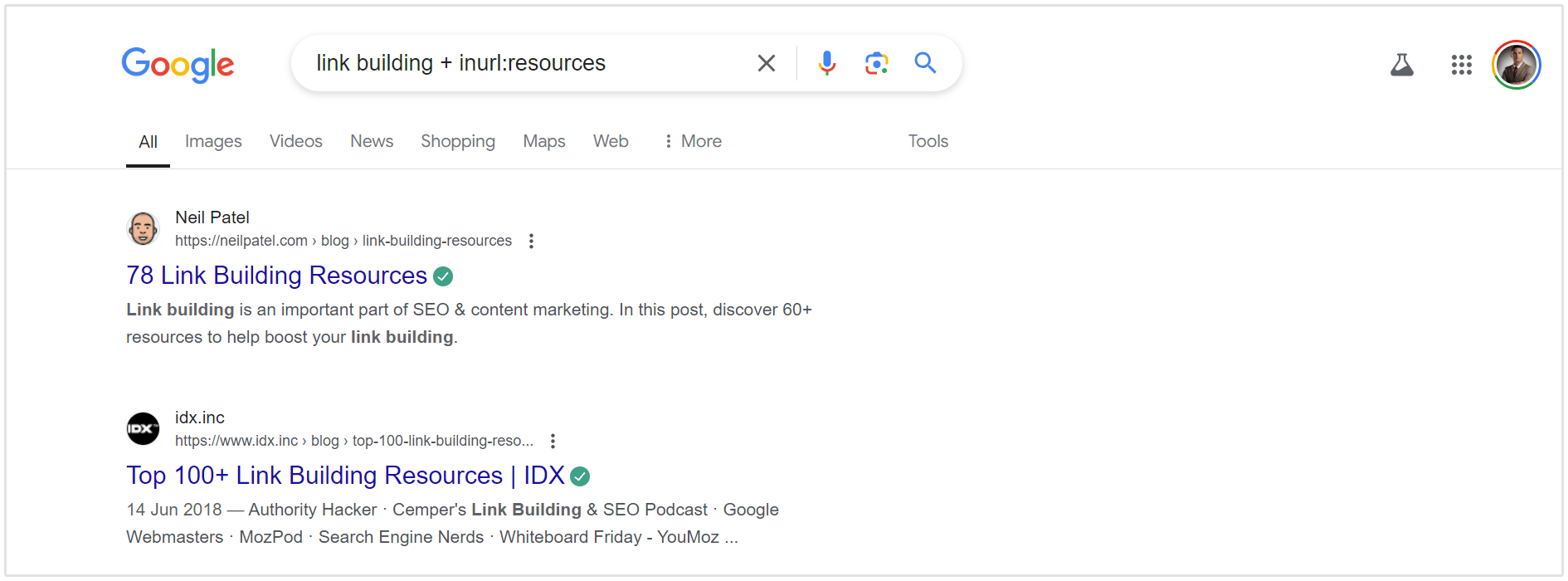Switch to the News tab
Viewport: 1568px width, 581px height.
[372, 141]
